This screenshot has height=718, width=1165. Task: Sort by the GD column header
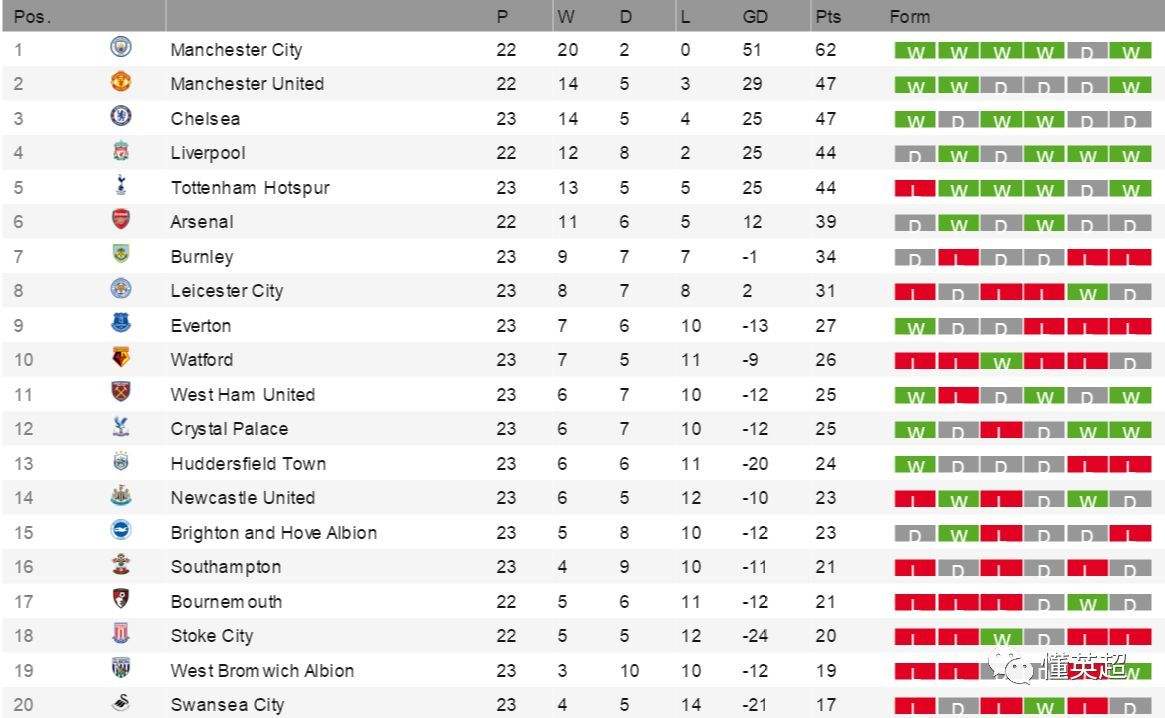pos(755,16)
